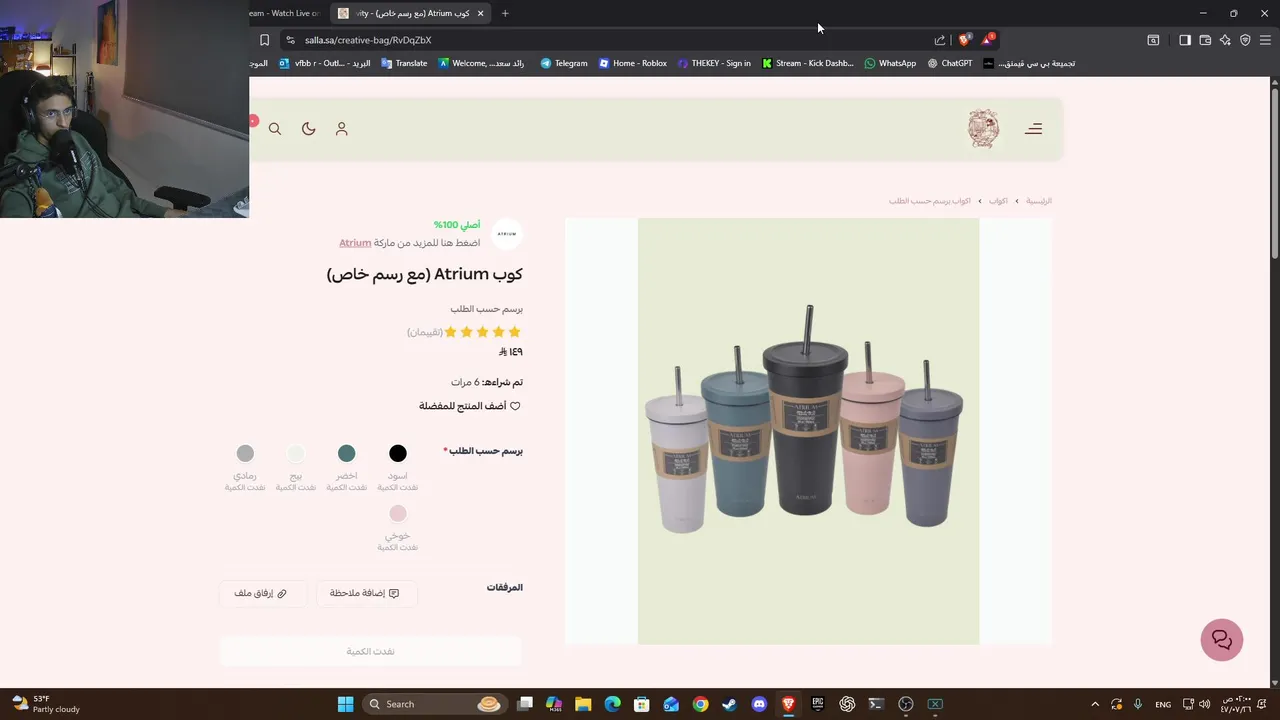Open the weather widget 53°F
Viewport: 1280px width, 720px height.
pyautogui.click(x=45, y=704)
